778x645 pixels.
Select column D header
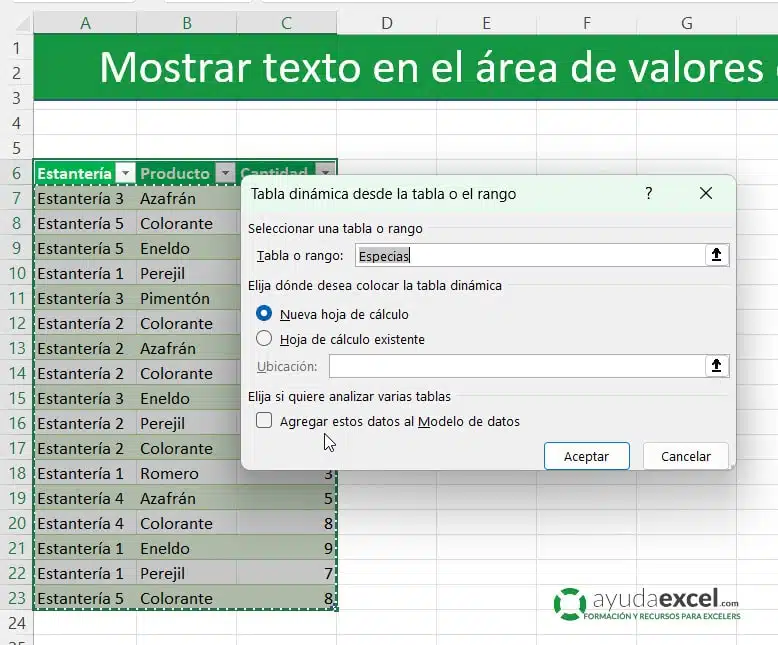tap(387, 23)
